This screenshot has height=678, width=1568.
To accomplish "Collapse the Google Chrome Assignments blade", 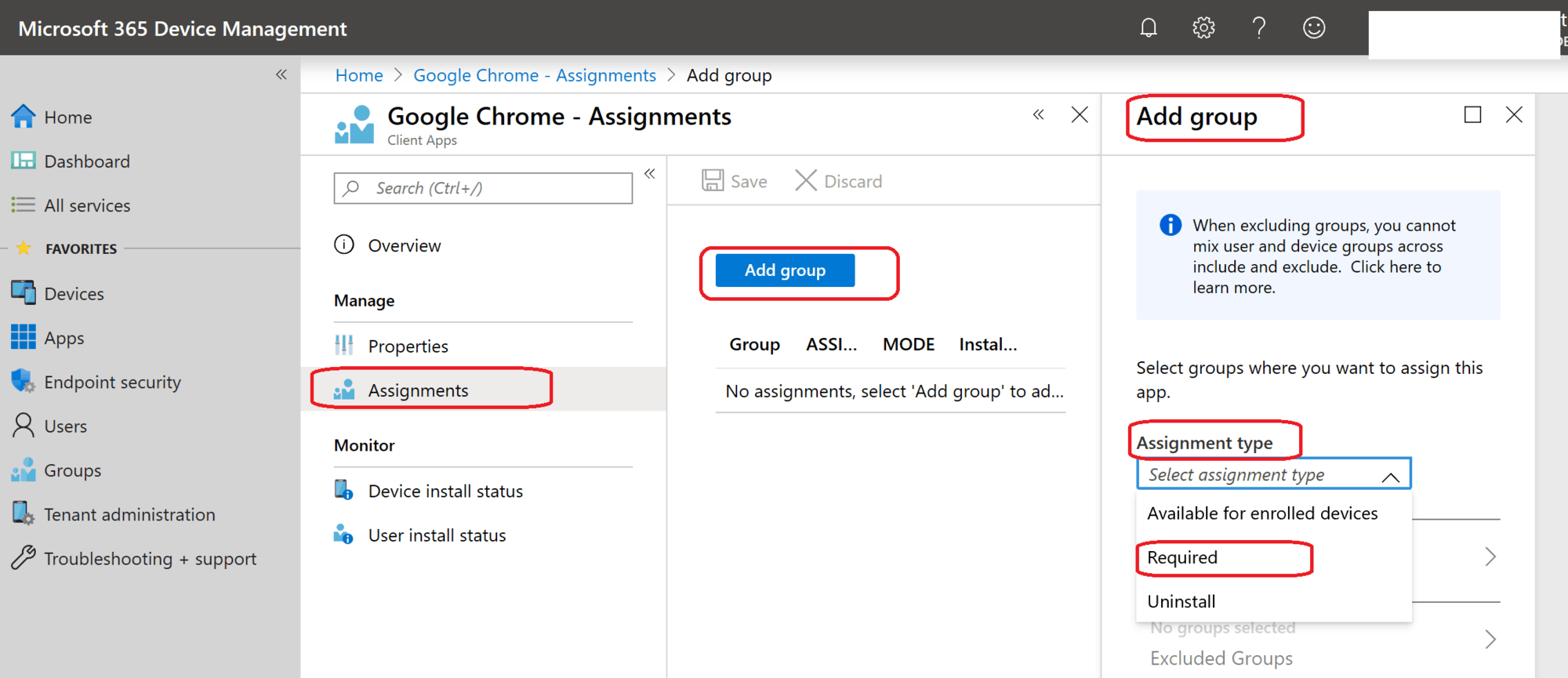I will [x=1039, y=114].
